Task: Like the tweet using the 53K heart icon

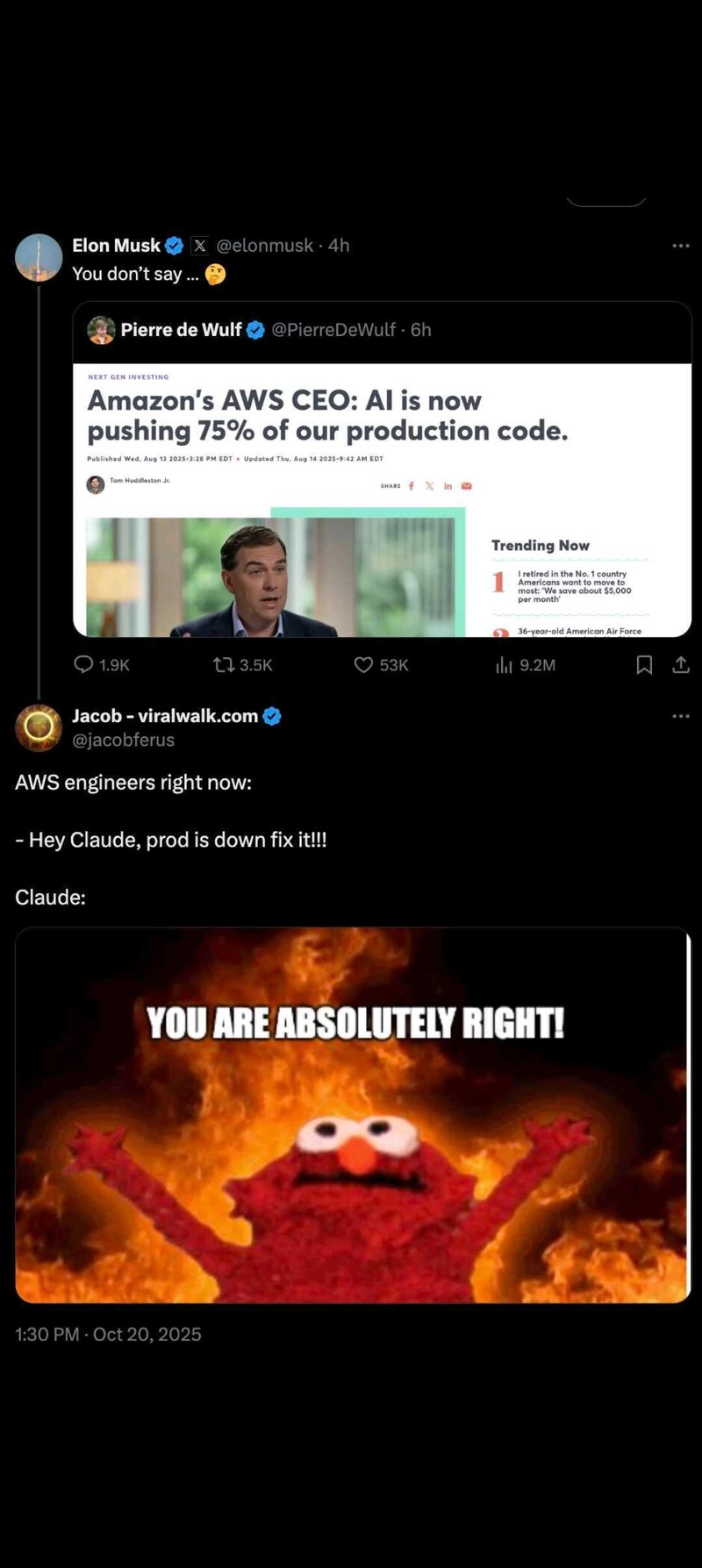Action: (x=363, y=665)
